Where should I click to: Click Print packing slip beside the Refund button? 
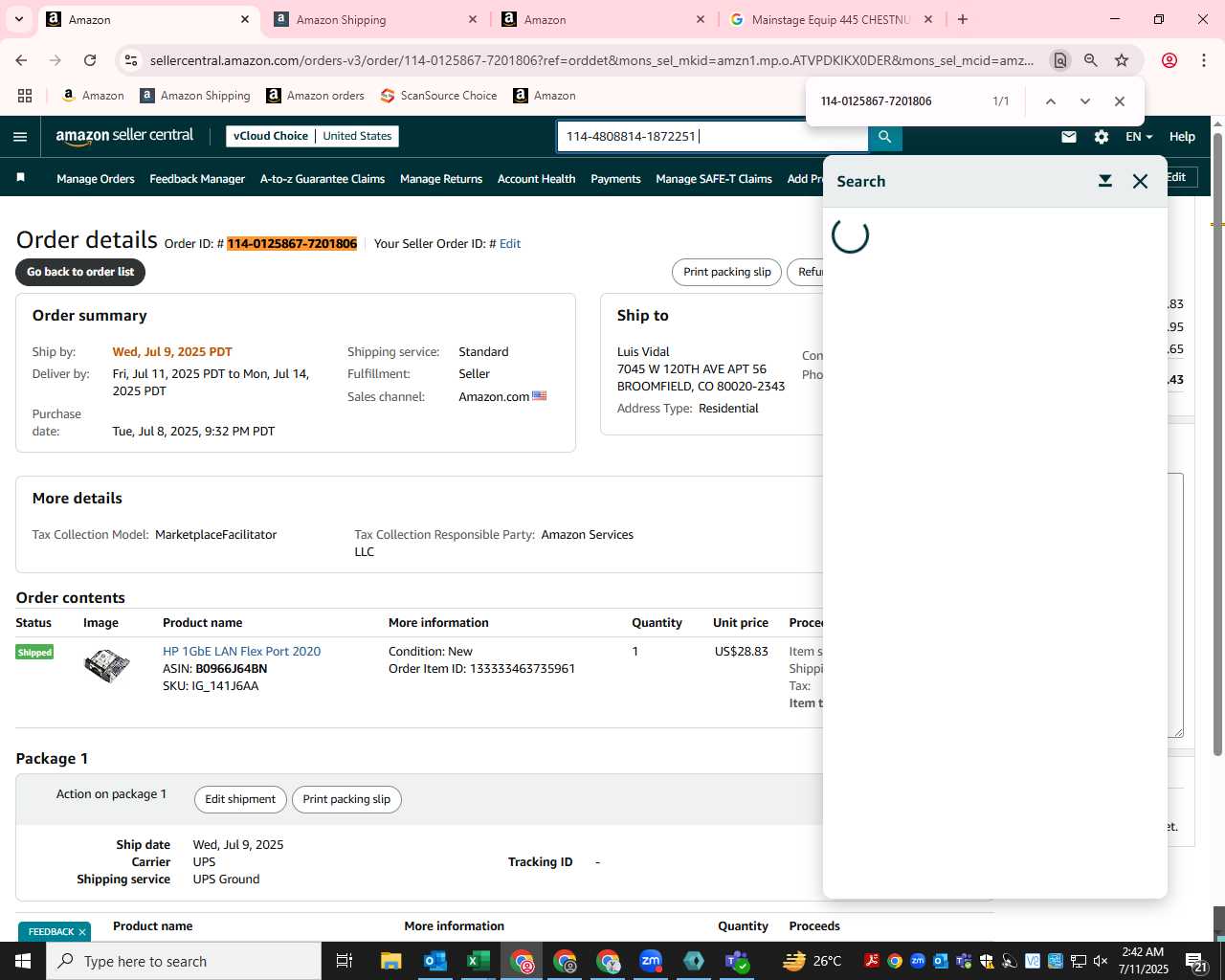point(727,272)
